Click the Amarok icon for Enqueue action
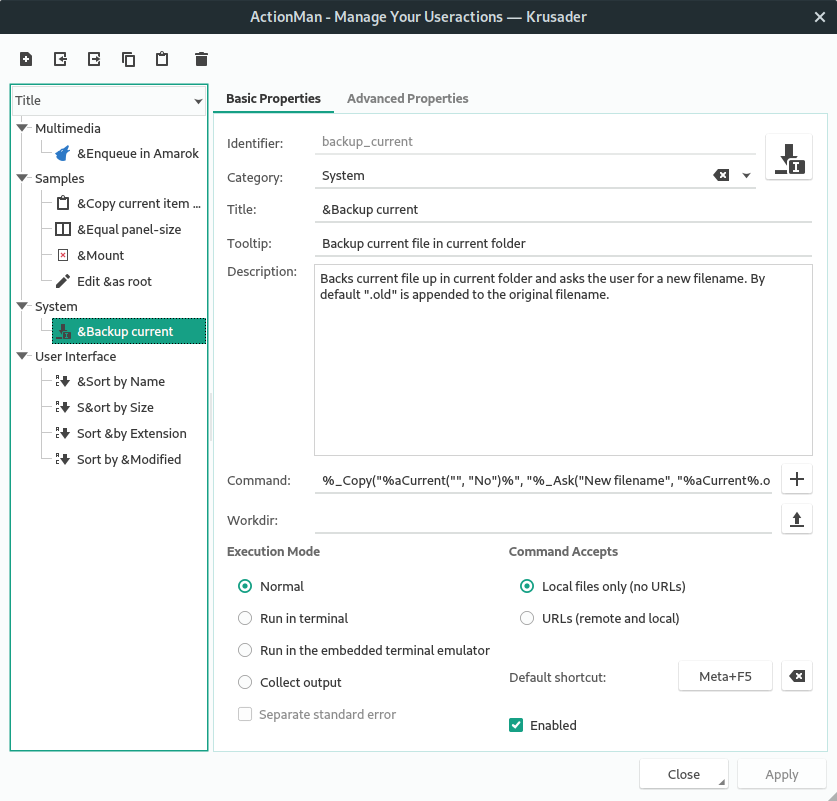The height and width of the screenshot is (801, 837). coord(63,154)
